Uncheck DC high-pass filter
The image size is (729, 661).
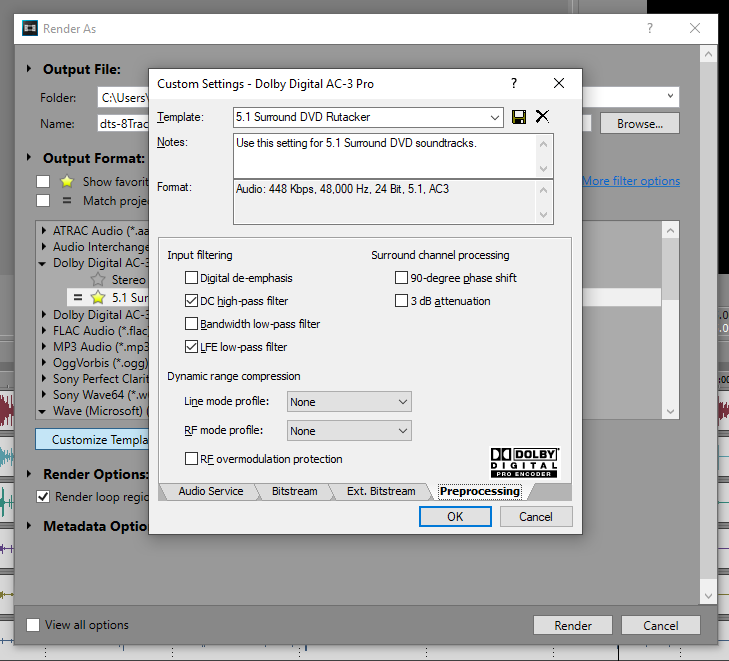(191, 301)
